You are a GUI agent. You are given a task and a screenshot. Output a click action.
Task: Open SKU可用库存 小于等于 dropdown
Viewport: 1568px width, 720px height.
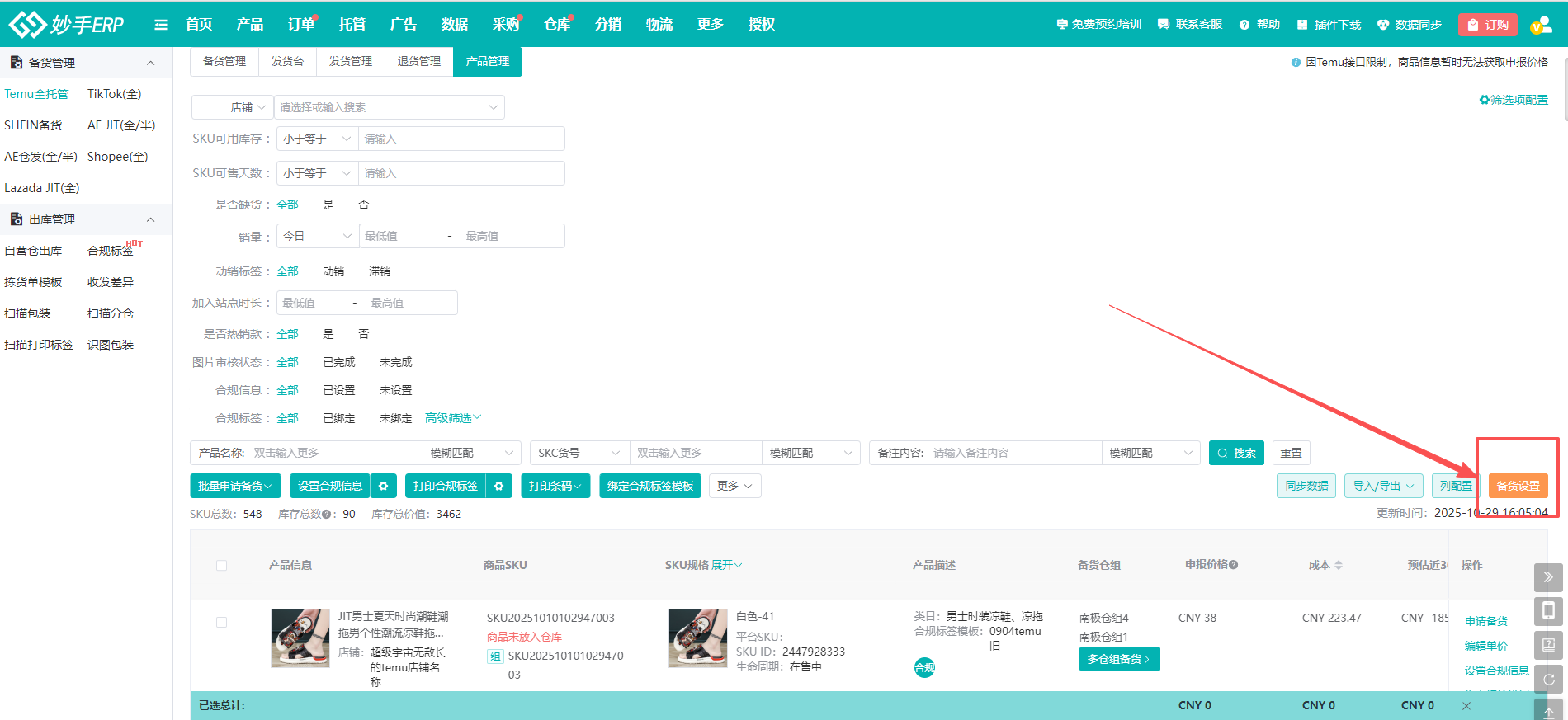pyautogui.click(x=317, y=139)
